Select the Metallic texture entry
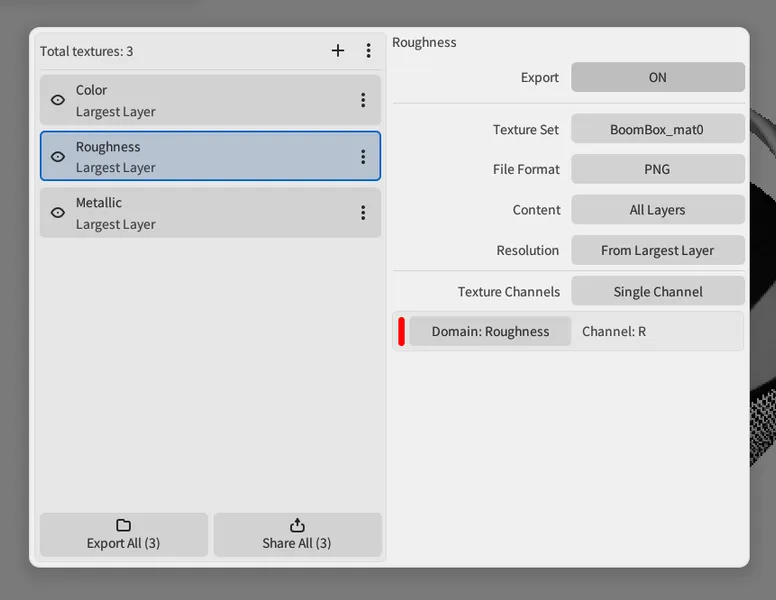This screenshot has height=600, width=776. coord(200,213)
